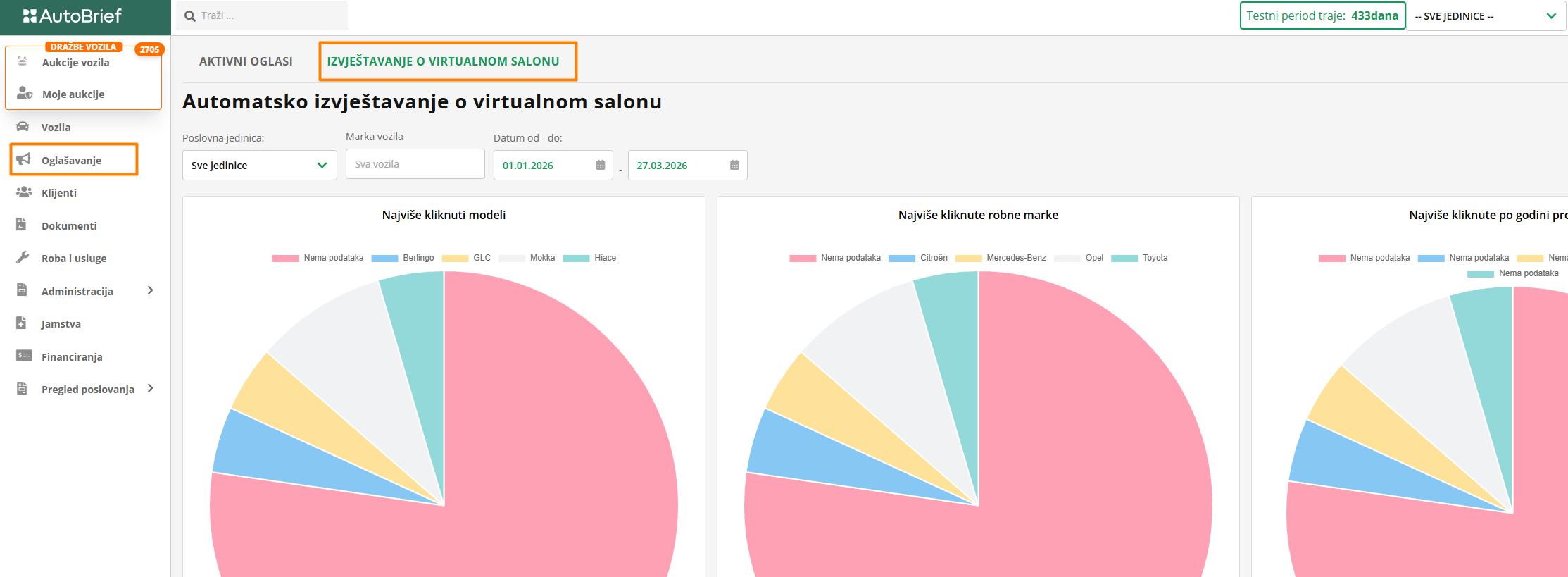Image resolution: width=1568 pixels, height=577 pixels.
Task: Click the Jamstva medical file icon
Action: tap(21, 323)
